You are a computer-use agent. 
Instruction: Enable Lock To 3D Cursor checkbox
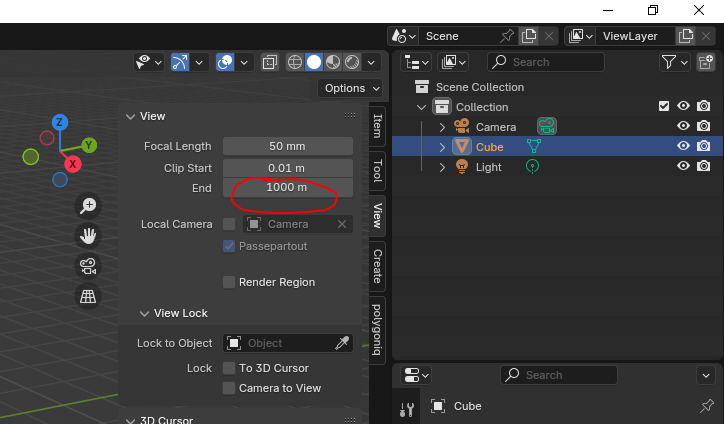[x=229, y=368]
